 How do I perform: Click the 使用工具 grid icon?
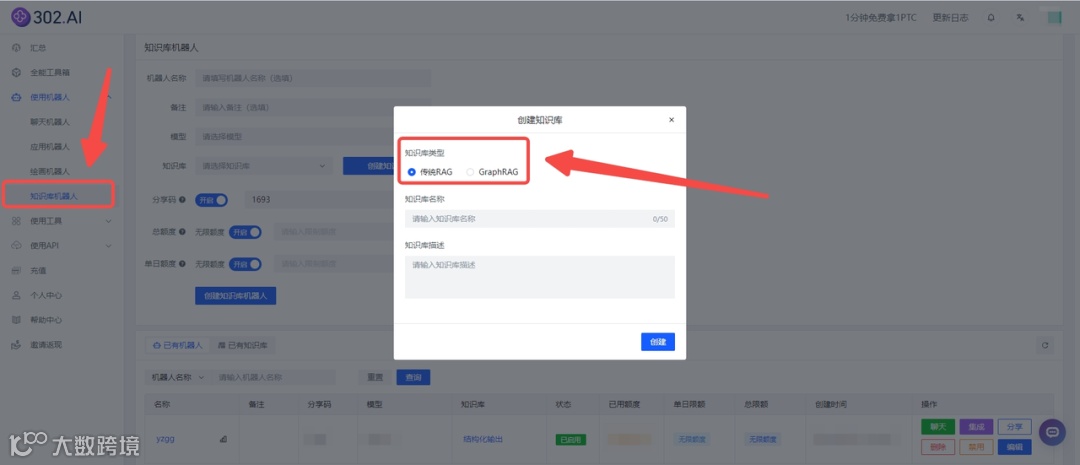point(17,221)
